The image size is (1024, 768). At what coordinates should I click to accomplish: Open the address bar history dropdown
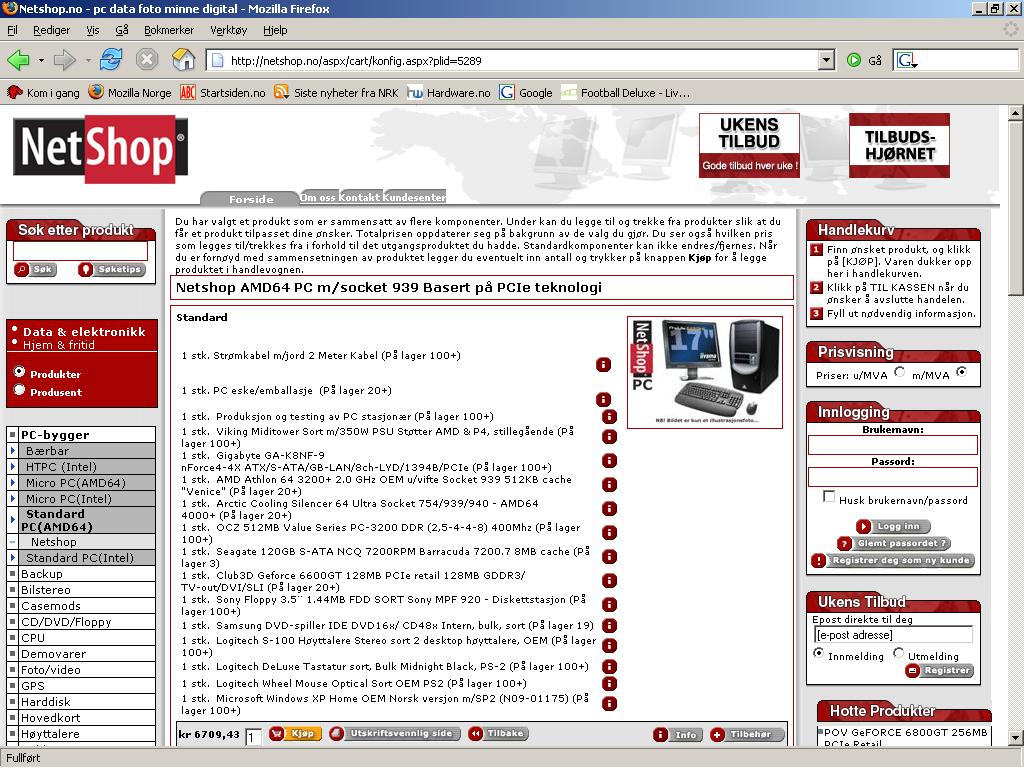pyautogui.click(x=826, y=61)
